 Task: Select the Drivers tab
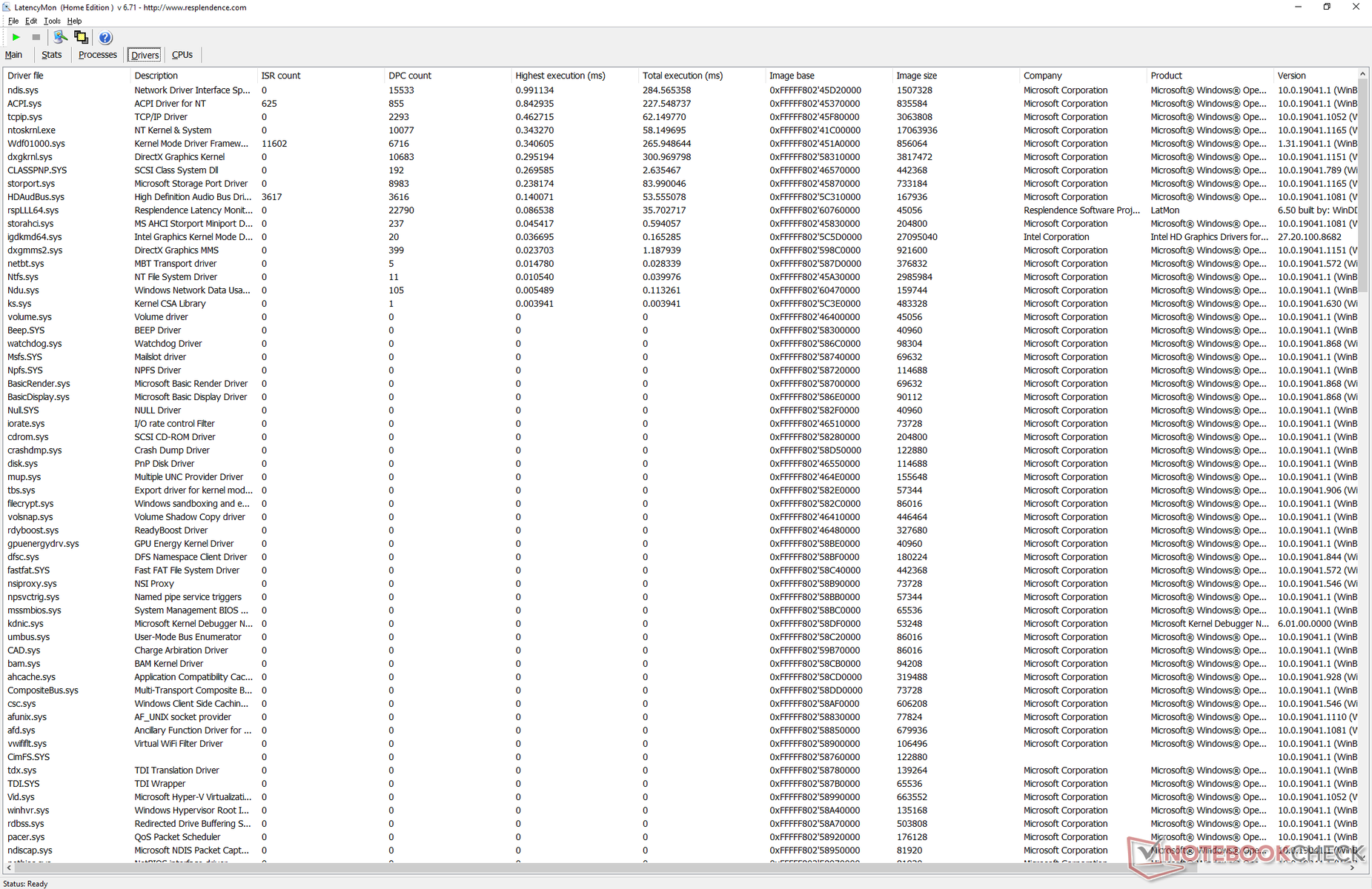pyautogui.click(x=145, y=56)
